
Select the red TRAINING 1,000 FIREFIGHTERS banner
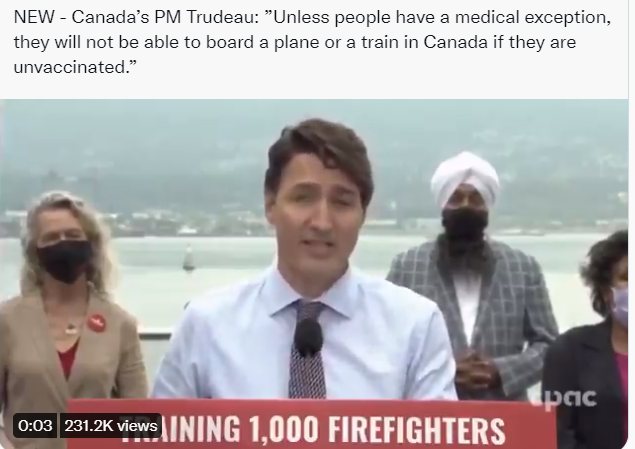[312, 424]
